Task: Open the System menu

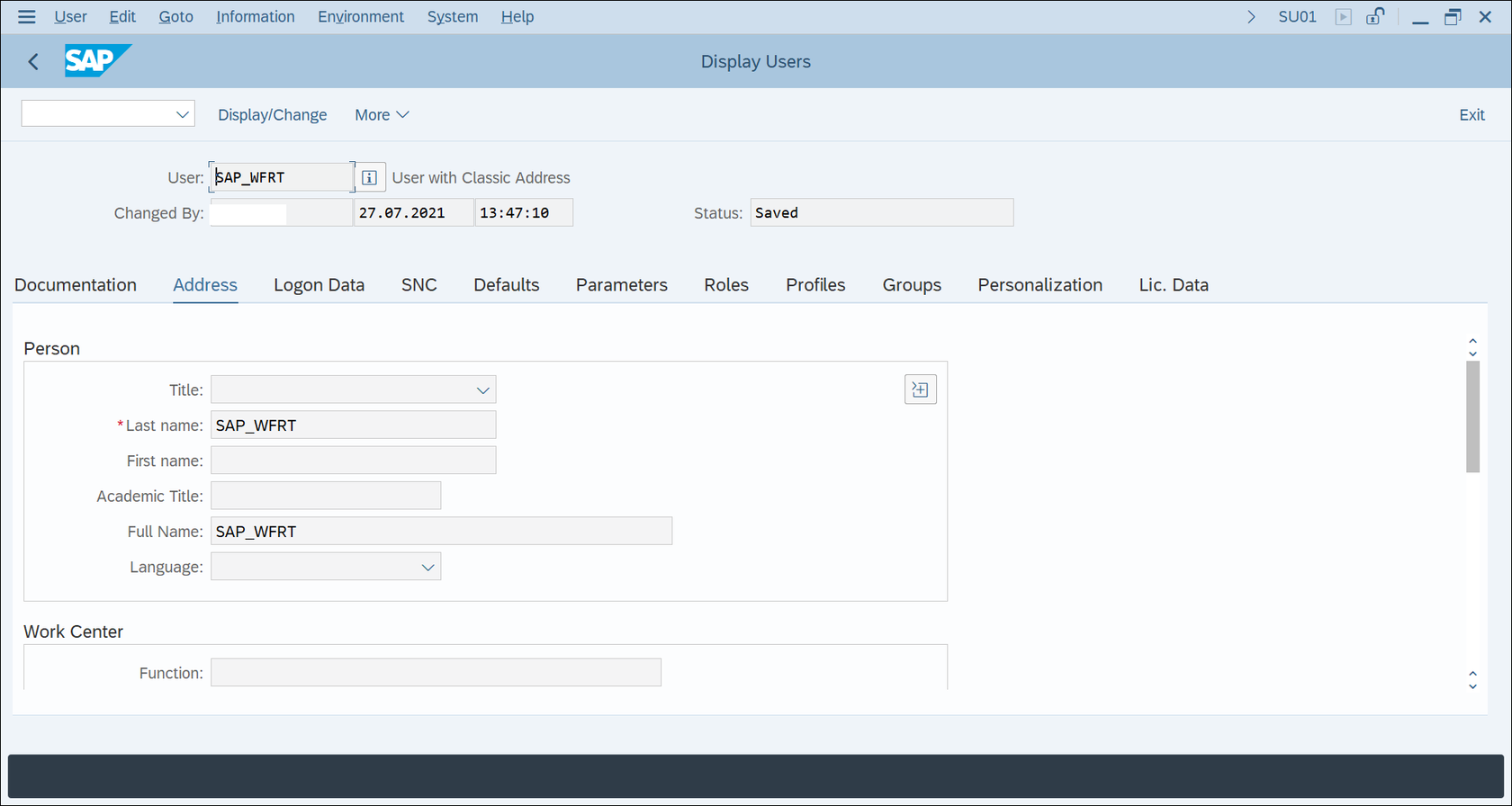Action: tap(452, 17)
